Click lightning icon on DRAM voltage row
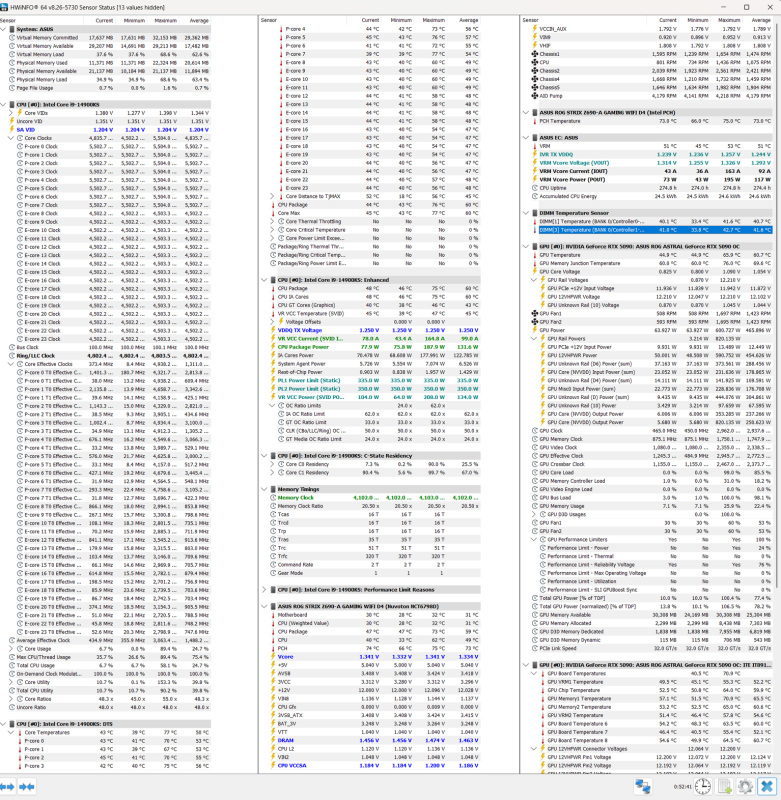 [x=273, y=740]
